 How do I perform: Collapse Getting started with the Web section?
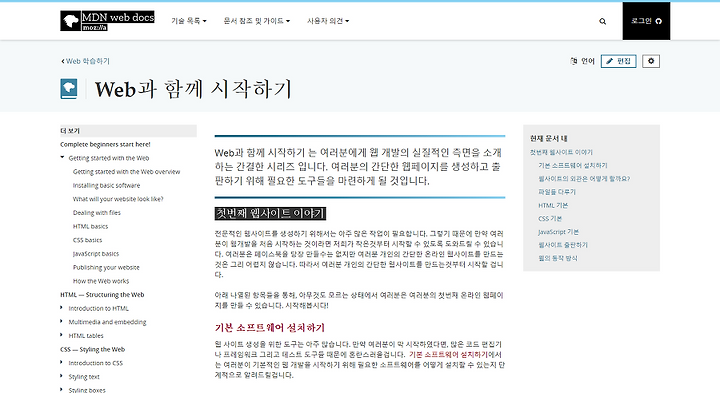click(62, 157)
